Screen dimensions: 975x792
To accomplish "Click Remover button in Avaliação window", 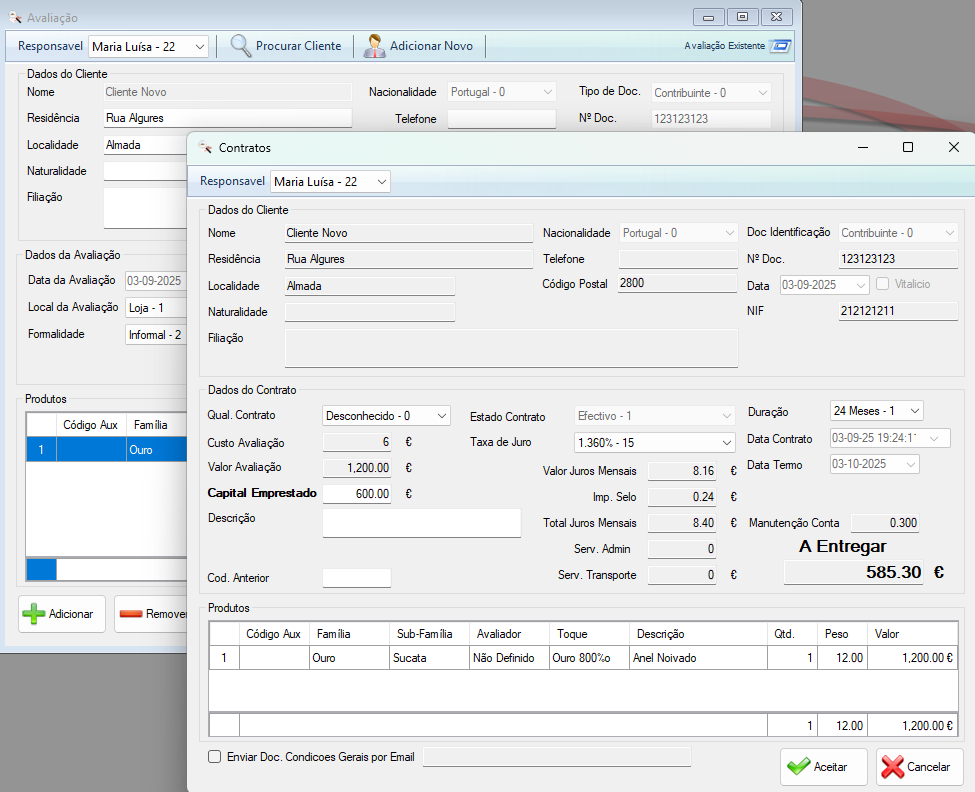I will point(151,614).
